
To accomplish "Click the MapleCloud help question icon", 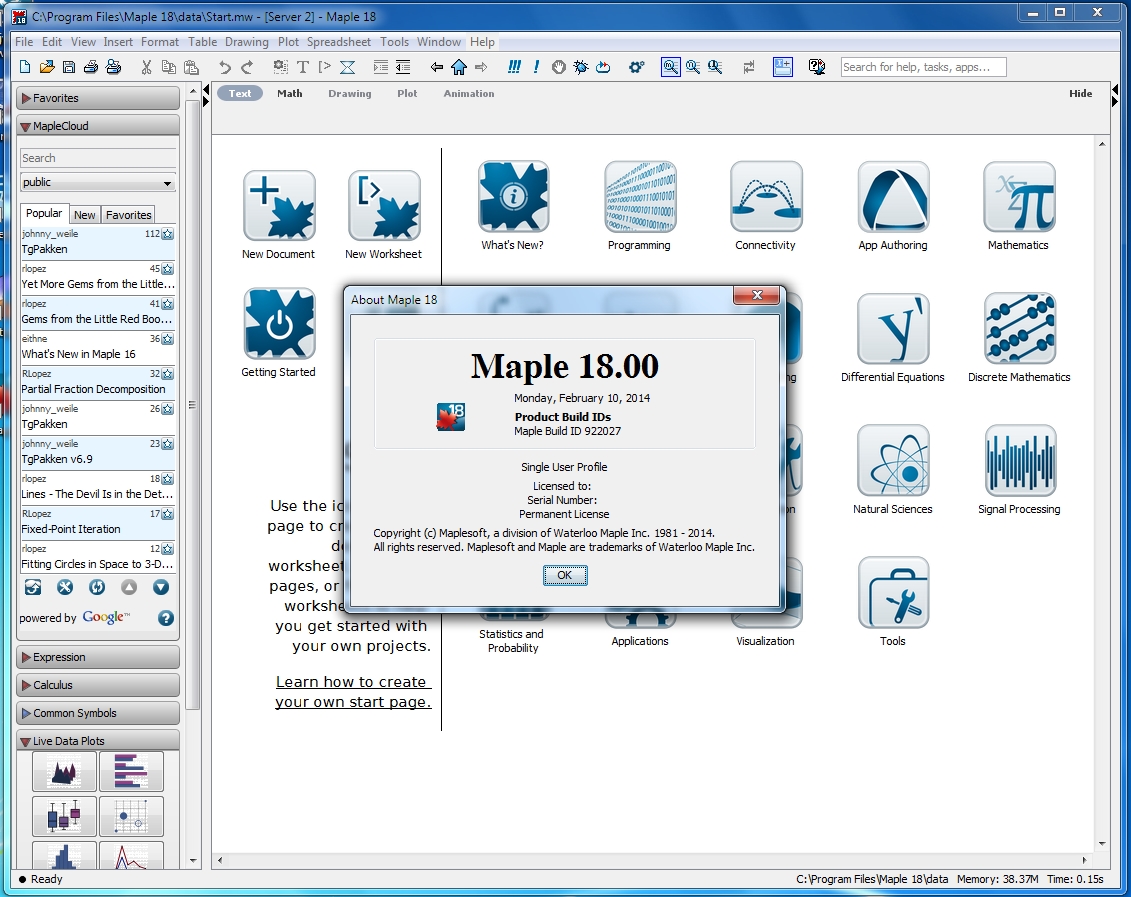I will point(165,618).
